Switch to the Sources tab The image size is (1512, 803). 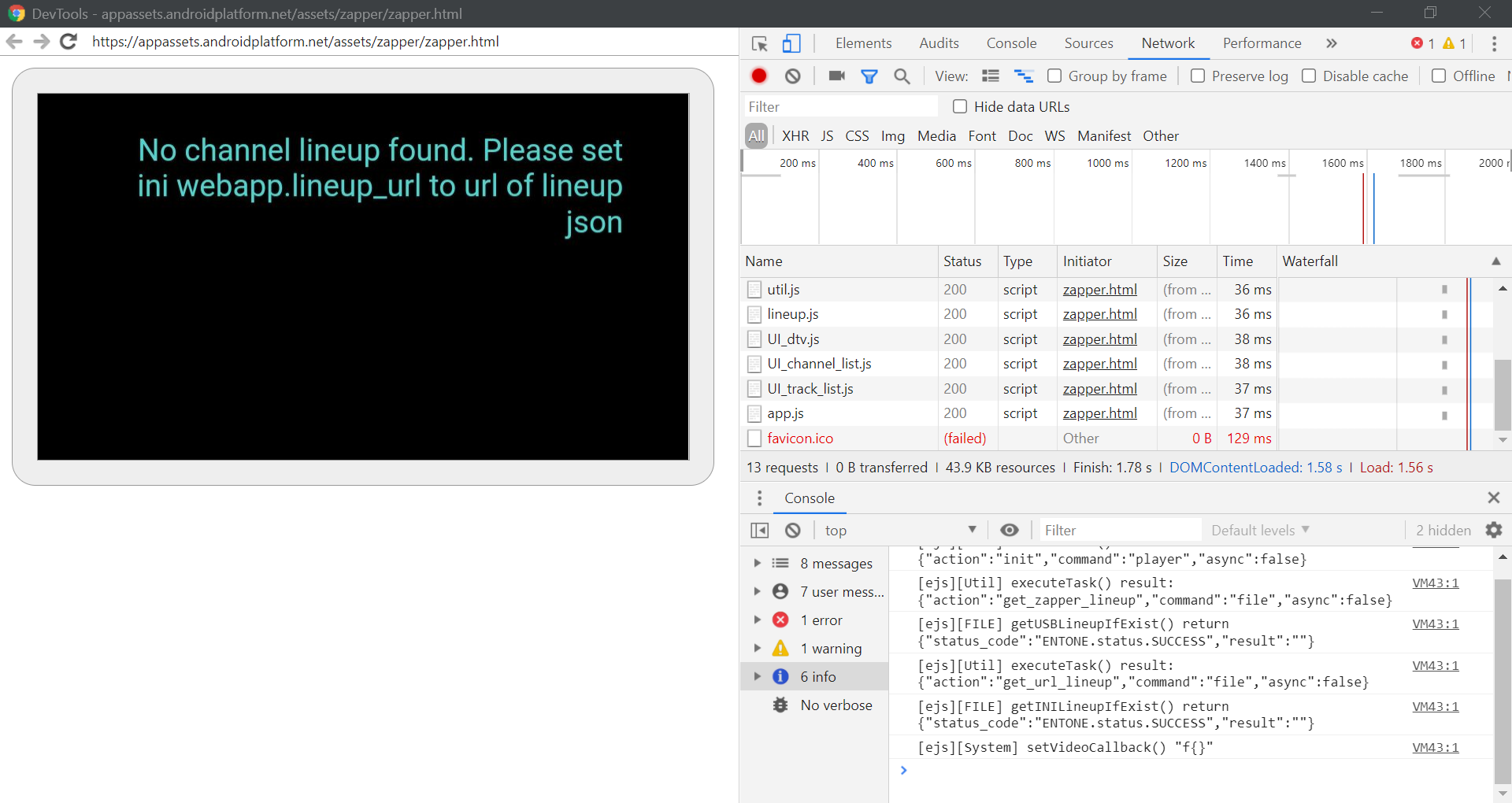coord(1088,43)
